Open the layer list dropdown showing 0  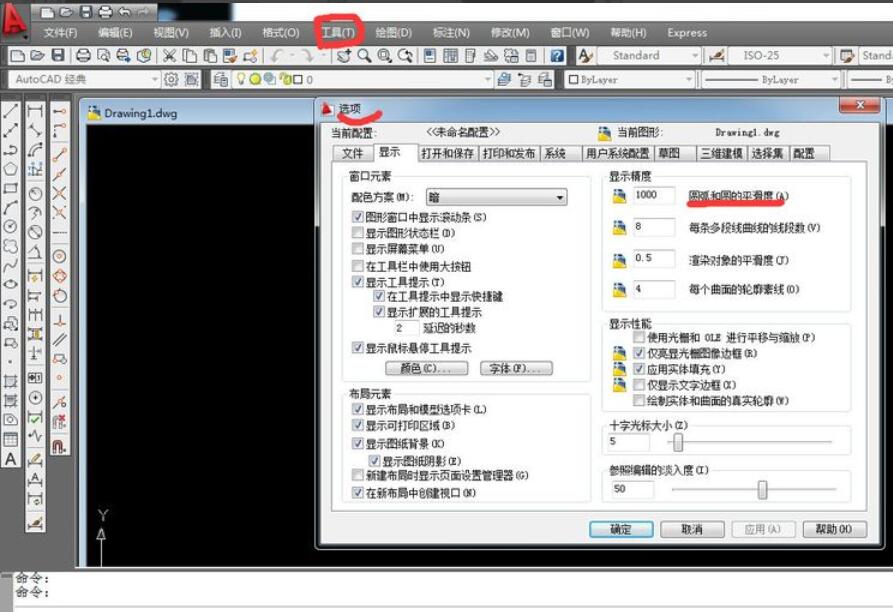361,80
